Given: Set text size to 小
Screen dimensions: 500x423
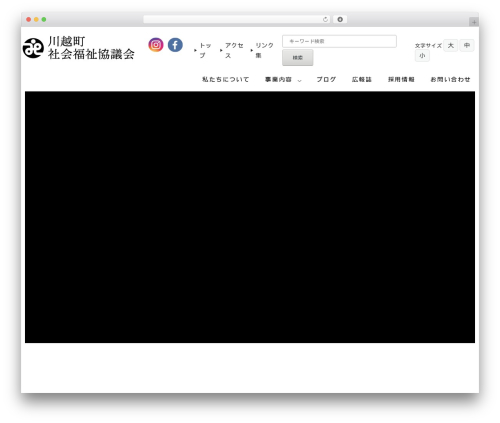Looking at the screenshot, I should (422, 56).
